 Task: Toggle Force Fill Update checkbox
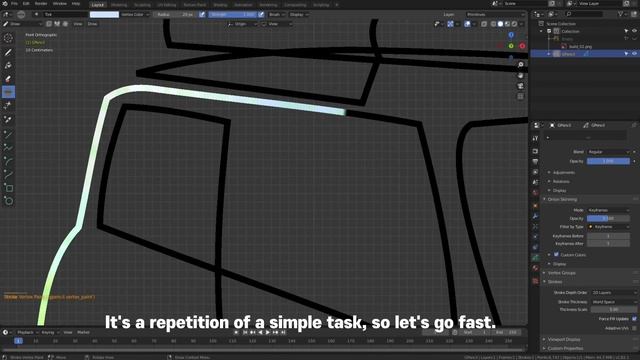[x=634, y=319]
